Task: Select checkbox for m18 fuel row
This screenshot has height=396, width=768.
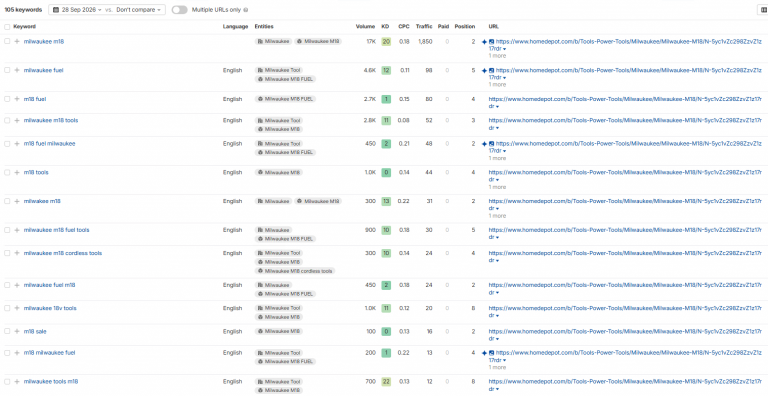Action: [7, 99]
